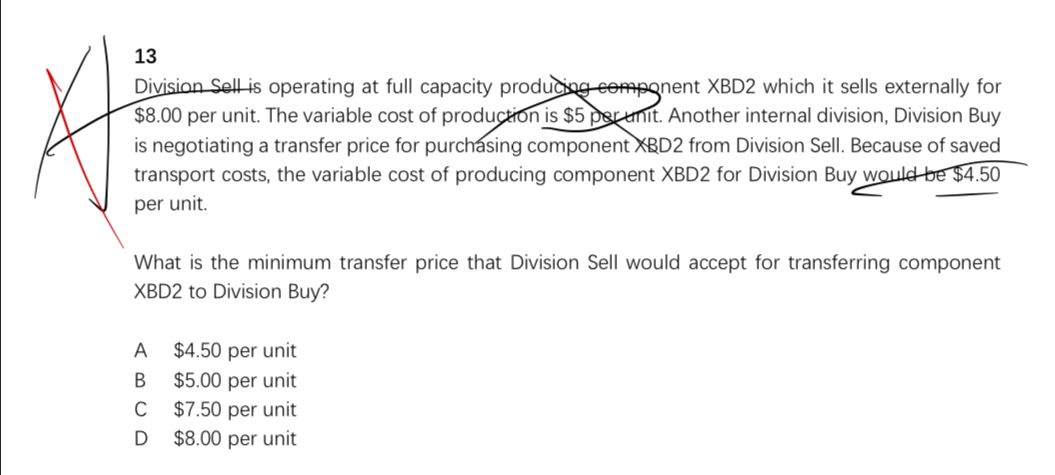The height and width of the screenshot is (475, 1055).
Task: Choose answer option letter D
Action: pos(142,438)
